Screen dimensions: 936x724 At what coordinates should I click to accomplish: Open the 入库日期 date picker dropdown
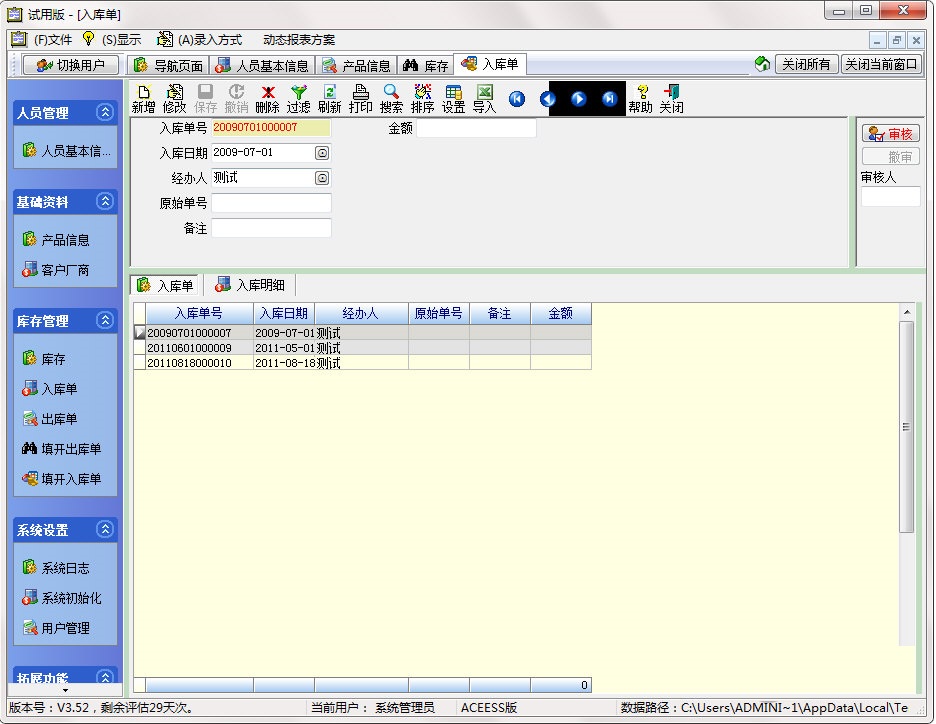click(322, 153)
